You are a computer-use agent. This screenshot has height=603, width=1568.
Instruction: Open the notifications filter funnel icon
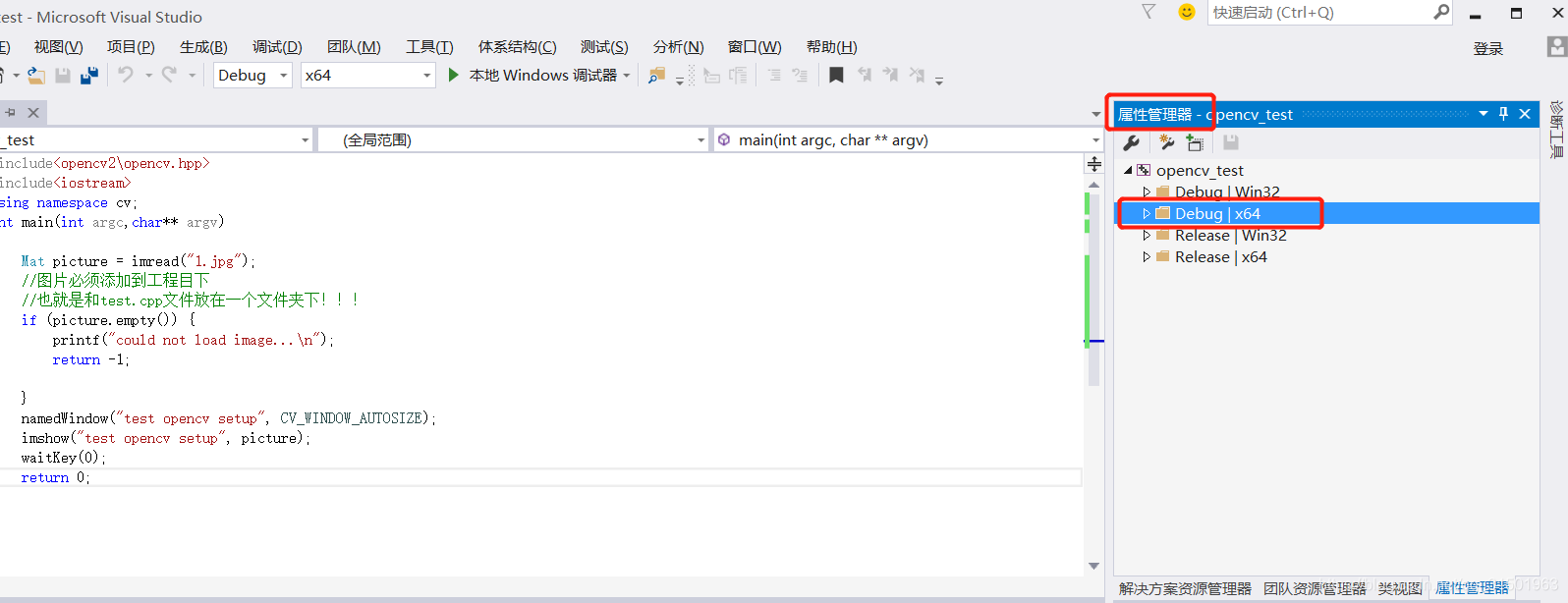tap(1148, 12)
